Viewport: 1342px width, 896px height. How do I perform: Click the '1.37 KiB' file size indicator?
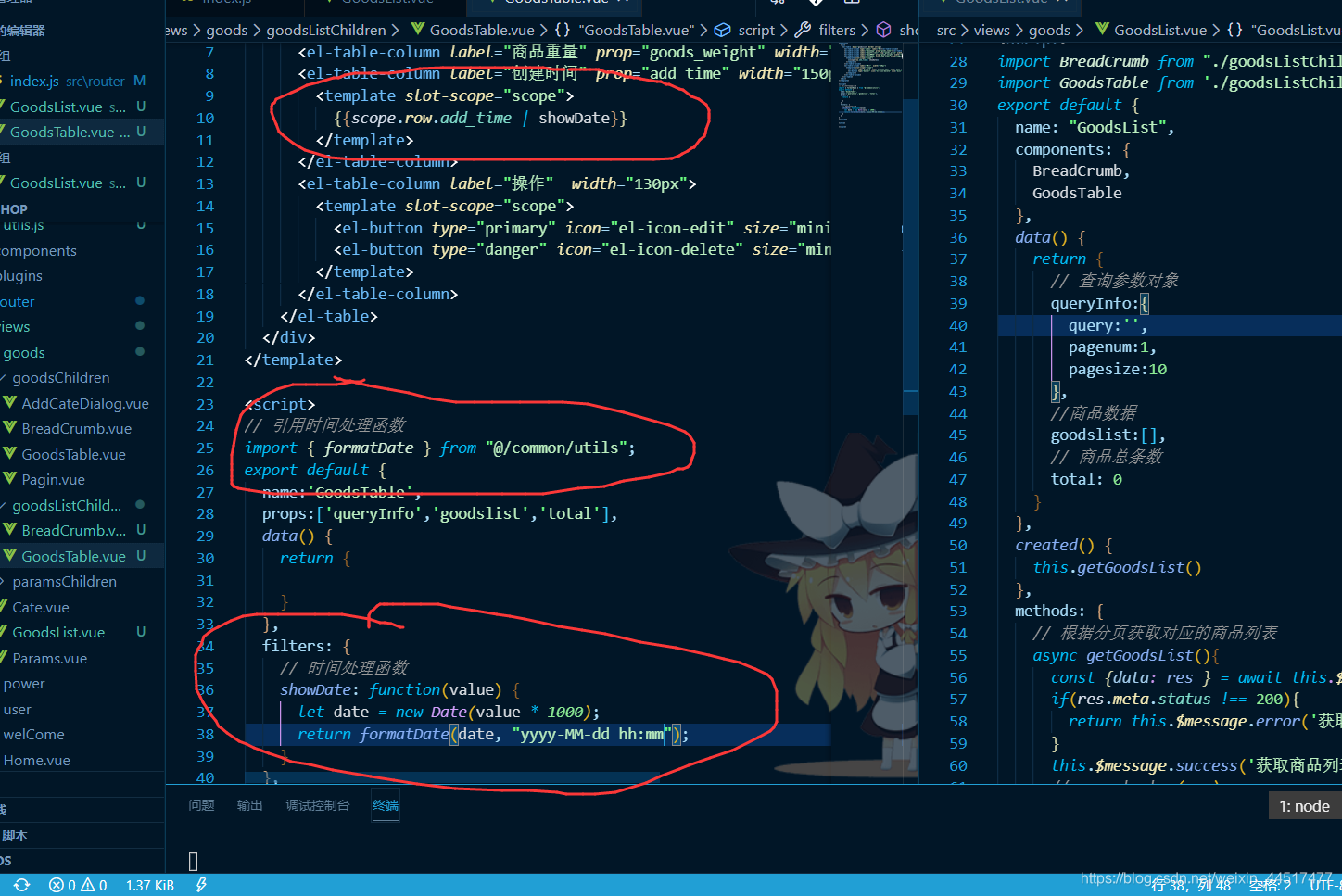click(150, 885)
